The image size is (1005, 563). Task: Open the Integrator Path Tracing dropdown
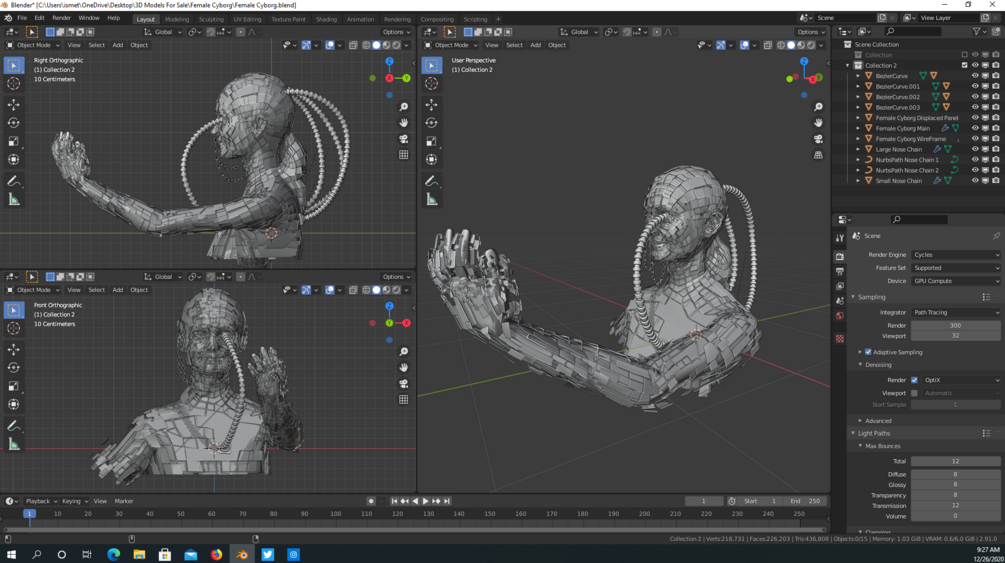[x=955, y=312]
